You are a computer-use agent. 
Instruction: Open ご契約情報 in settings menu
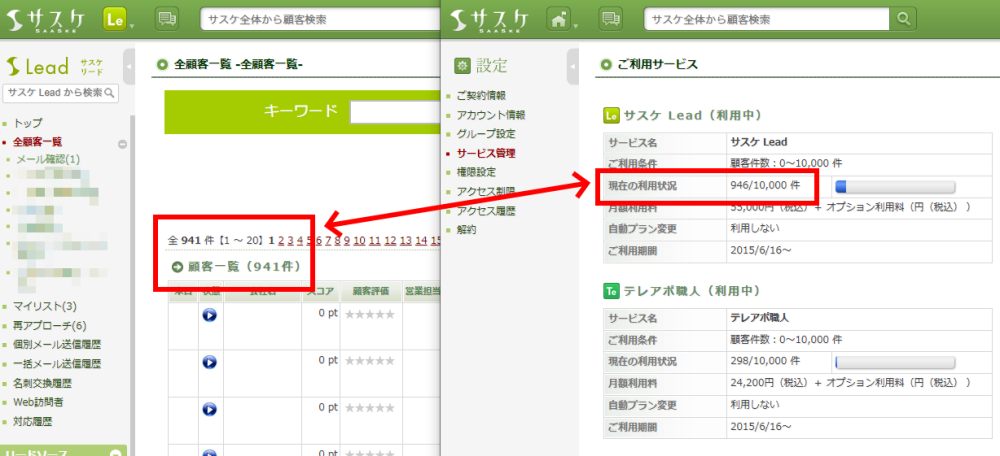tap(481, 96)
